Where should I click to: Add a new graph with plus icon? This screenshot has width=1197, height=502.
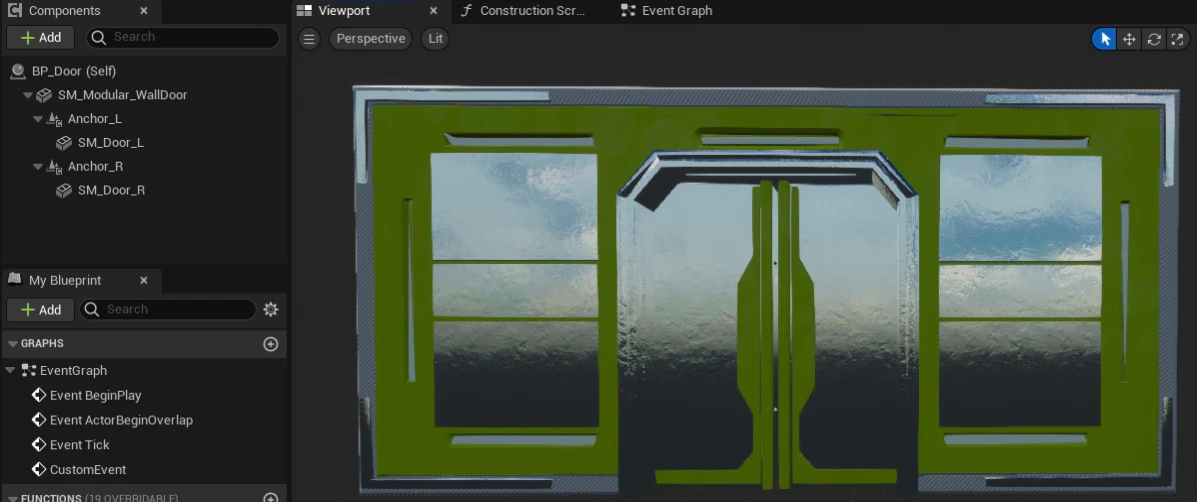(x=270, y=344)
